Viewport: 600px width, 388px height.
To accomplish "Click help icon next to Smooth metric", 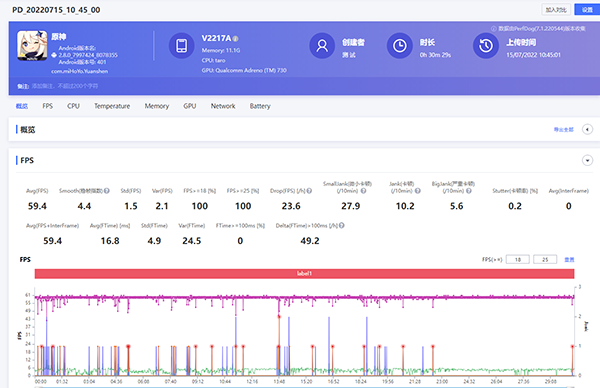I will (x=107, y=191).
